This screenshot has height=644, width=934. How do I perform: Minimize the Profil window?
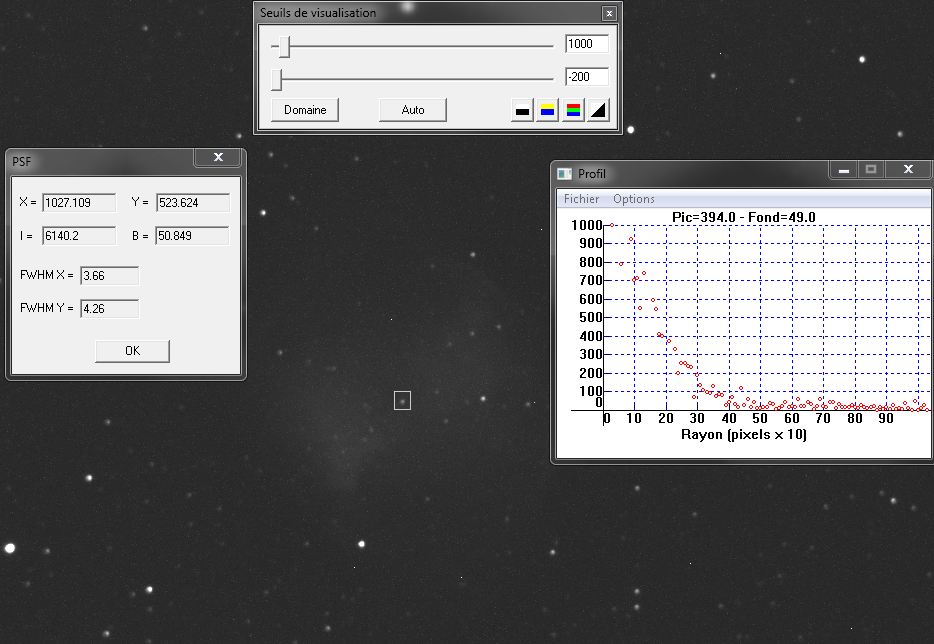(x=843, y=170)
